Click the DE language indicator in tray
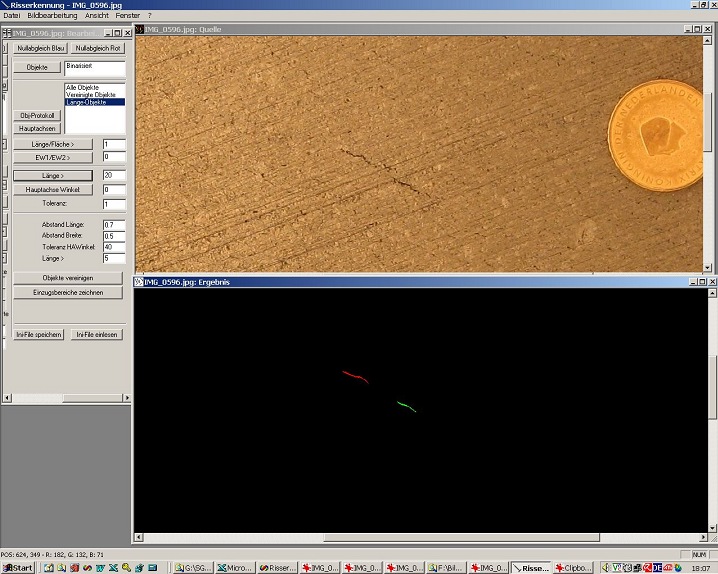This screenshot has height=574, width=718. pyautogui.click(x=658, y=568)
